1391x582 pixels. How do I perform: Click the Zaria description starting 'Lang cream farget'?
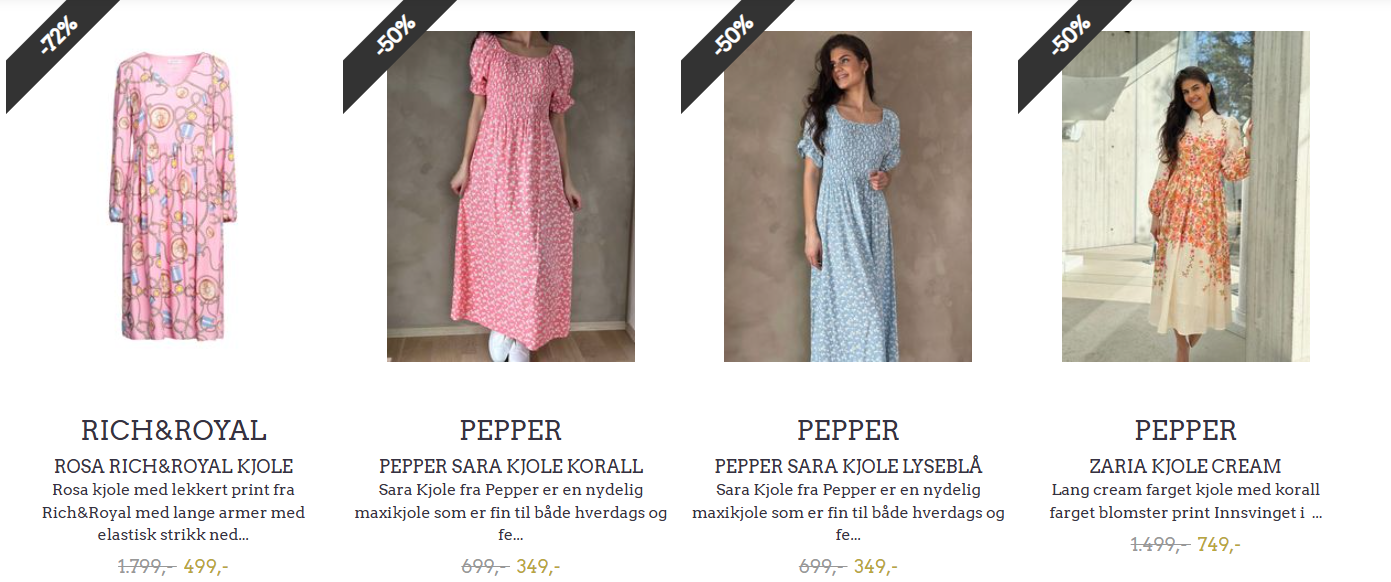click(1186, 501)
